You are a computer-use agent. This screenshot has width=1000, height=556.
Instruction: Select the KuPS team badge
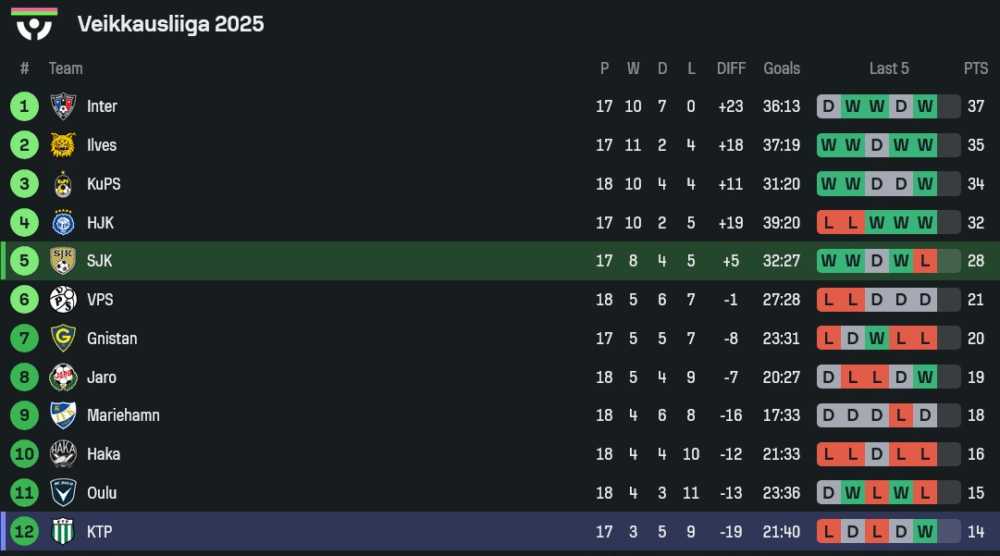pyautogui.click(x=63, y=184)
